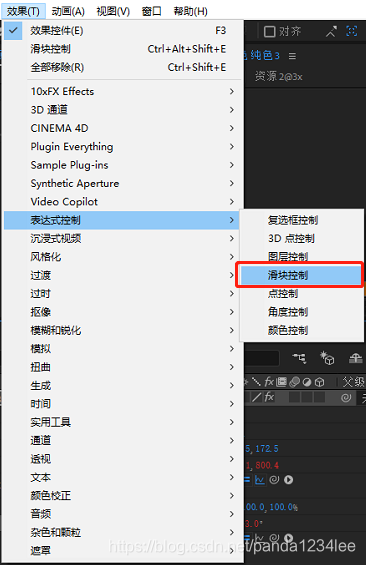Viewport: 366px width, 565px height.
Task: Choose the red-boxed 滑块控制 submenu item
Action: point(302,275)
